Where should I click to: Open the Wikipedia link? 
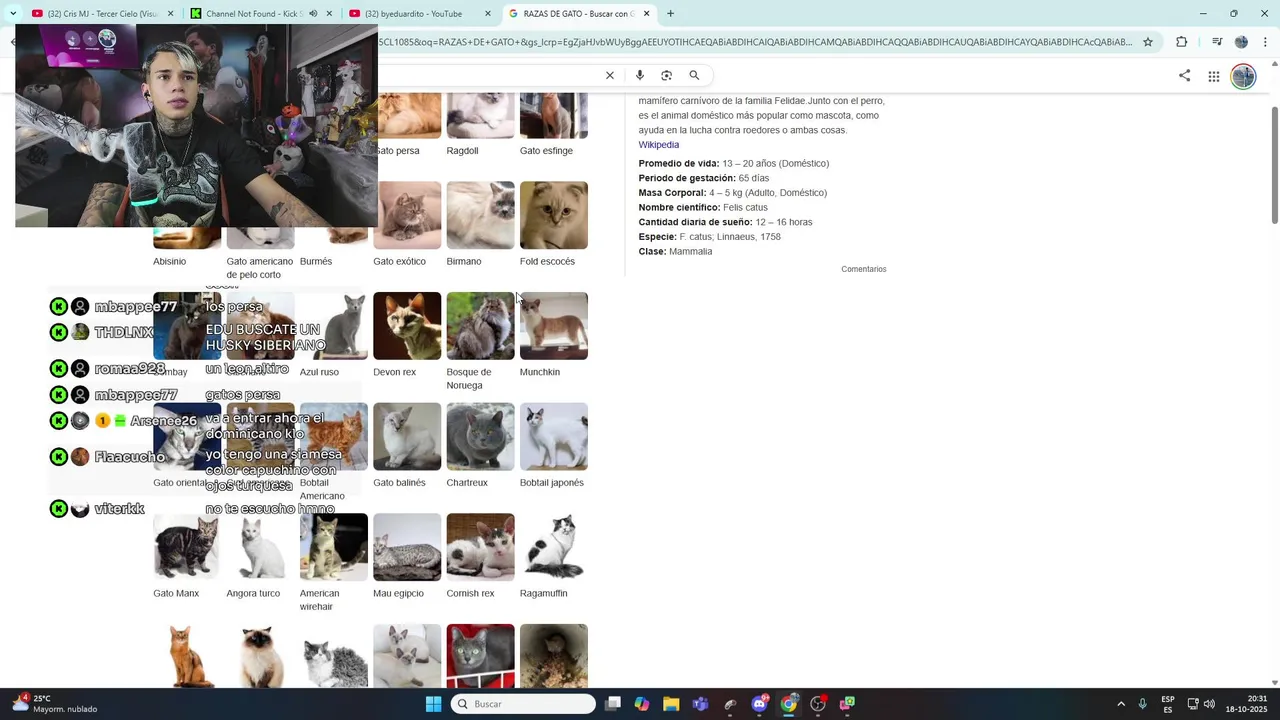(x=659, y=145)
